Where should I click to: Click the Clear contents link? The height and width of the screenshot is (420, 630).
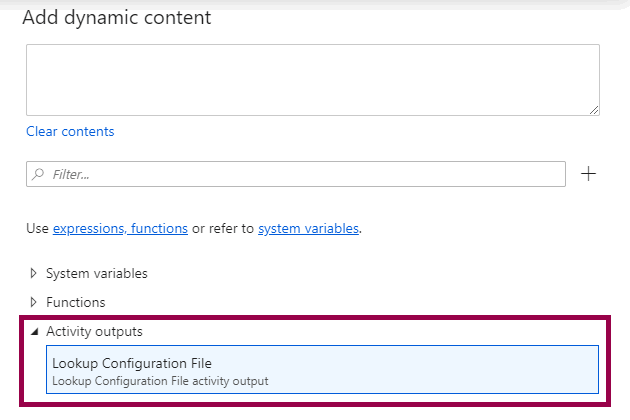point(70,131)
